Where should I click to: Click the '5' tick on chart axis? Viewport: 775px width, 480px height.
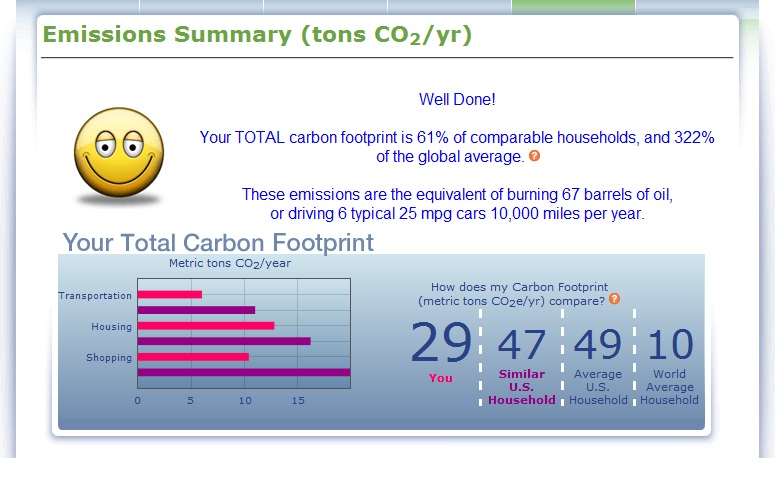pyautogui.click(x=190, y=400)
